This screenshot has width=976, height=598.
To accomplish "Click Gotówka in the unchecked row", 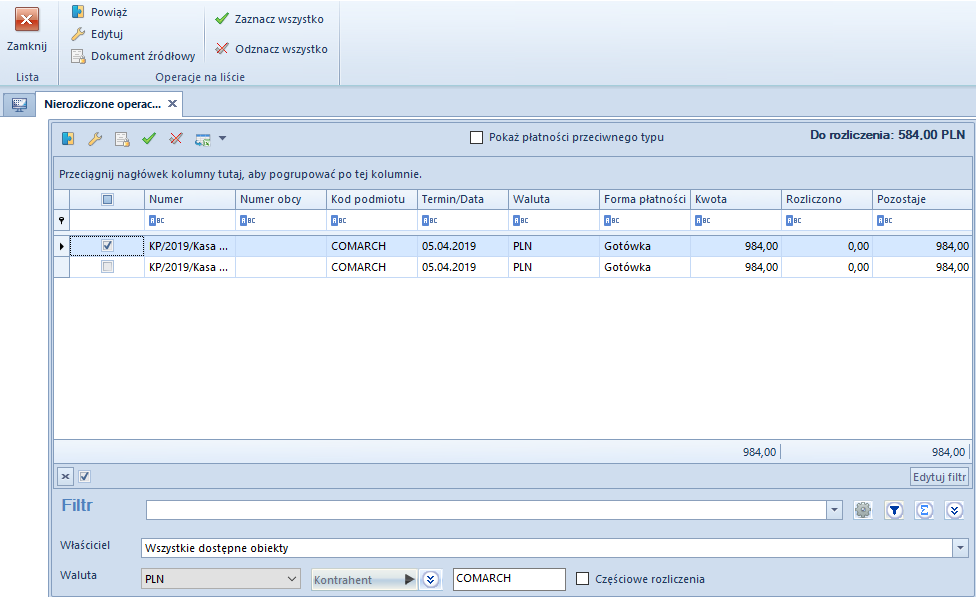I will point(627,267).
